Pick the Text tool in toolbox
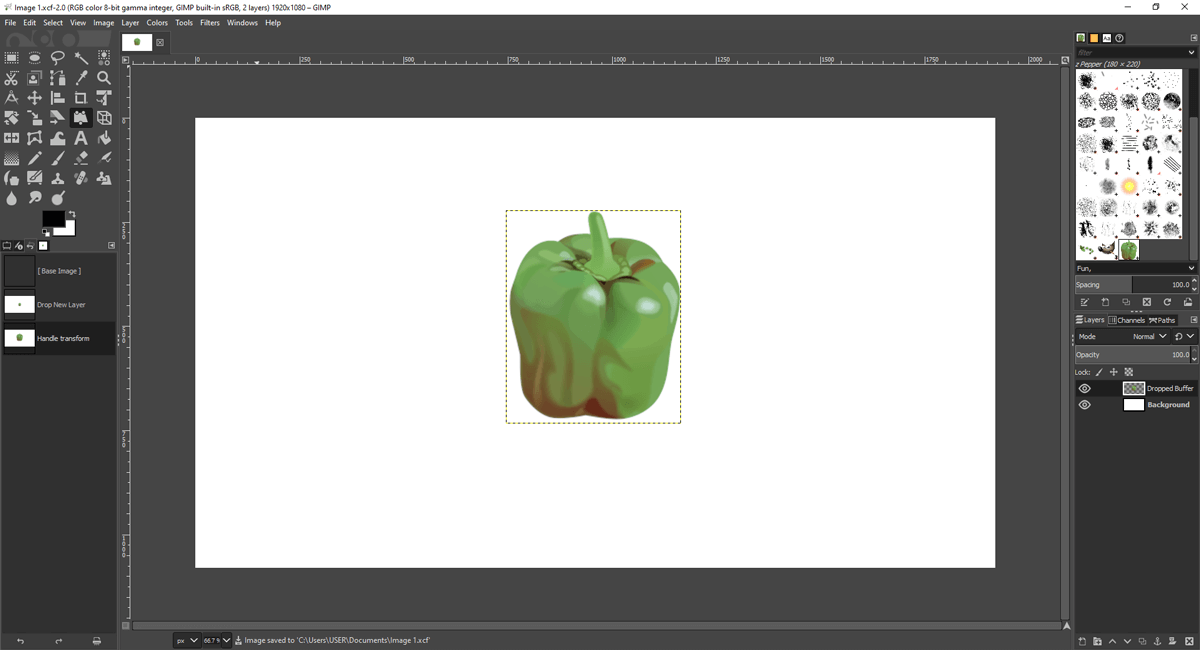Screen dimensions: 1200x650 click(x=81, y=138)
